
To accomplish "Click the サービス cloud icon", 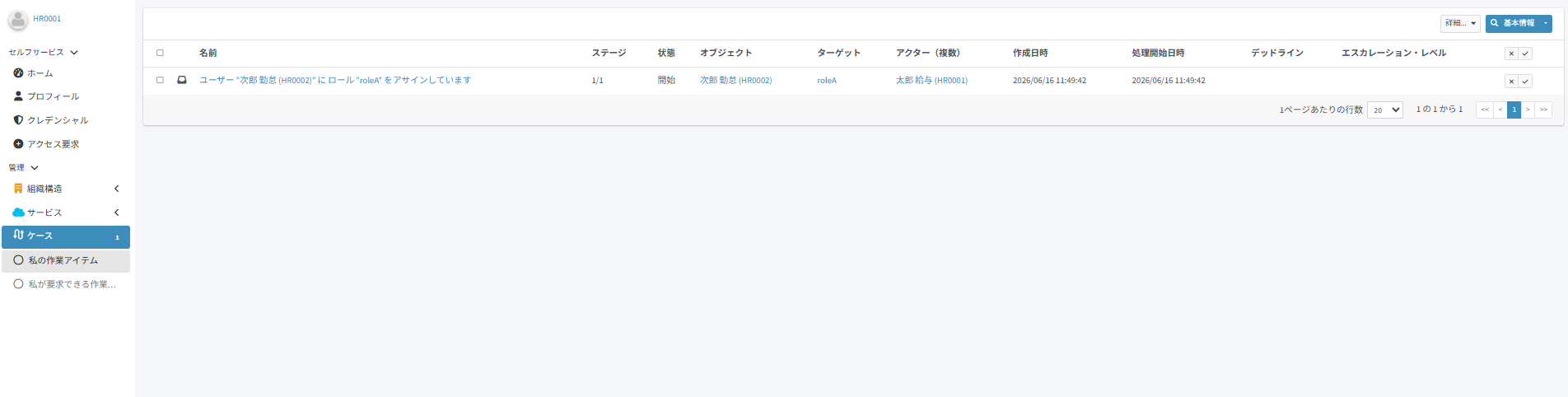I will pyautogui.click(x=18, y=213).
